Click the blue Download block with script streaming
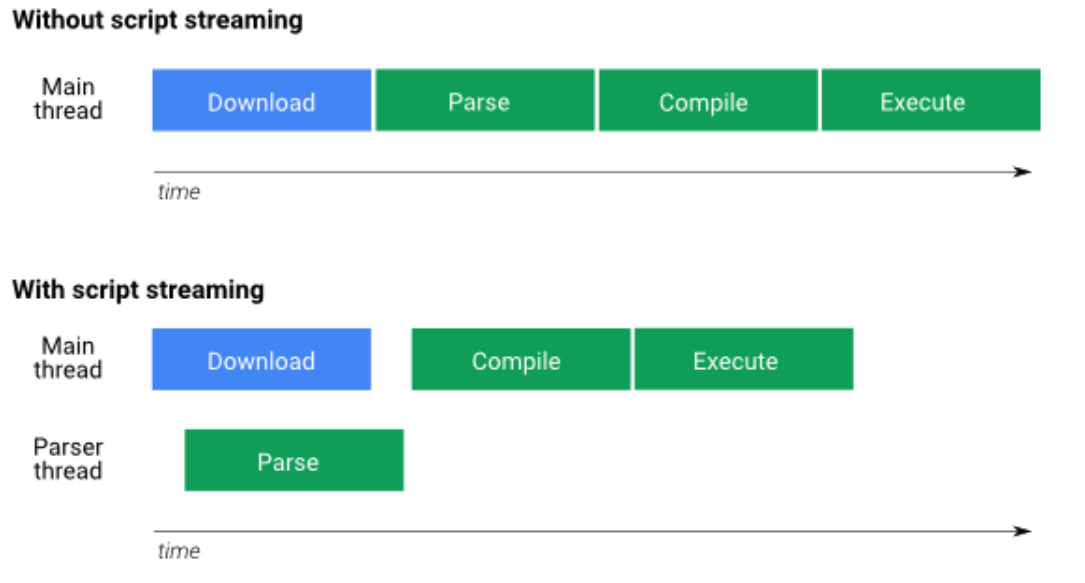1085x583 pixels. 261,360
